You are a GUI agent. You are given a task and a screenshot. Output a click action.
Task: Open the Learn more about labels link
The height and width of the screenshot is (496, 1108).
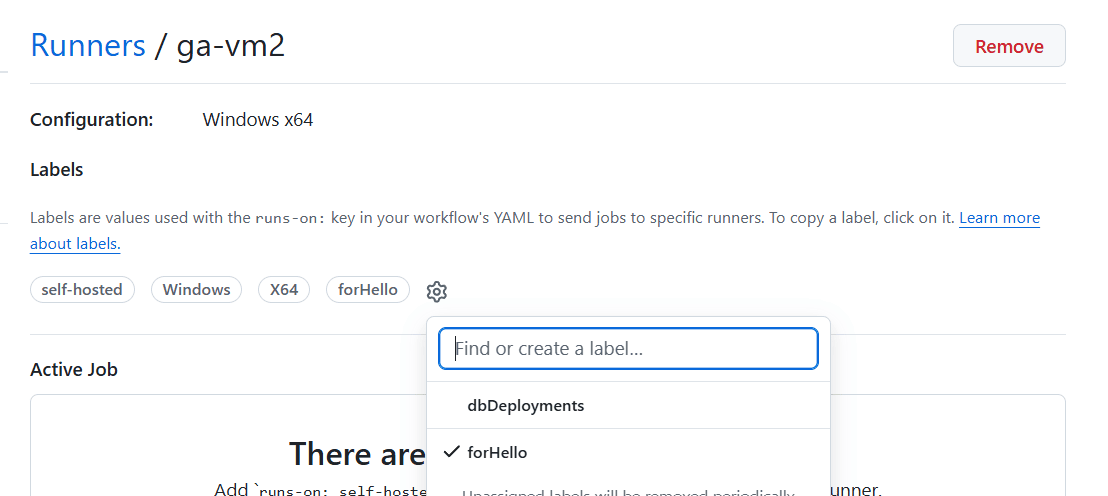point(535,231)
